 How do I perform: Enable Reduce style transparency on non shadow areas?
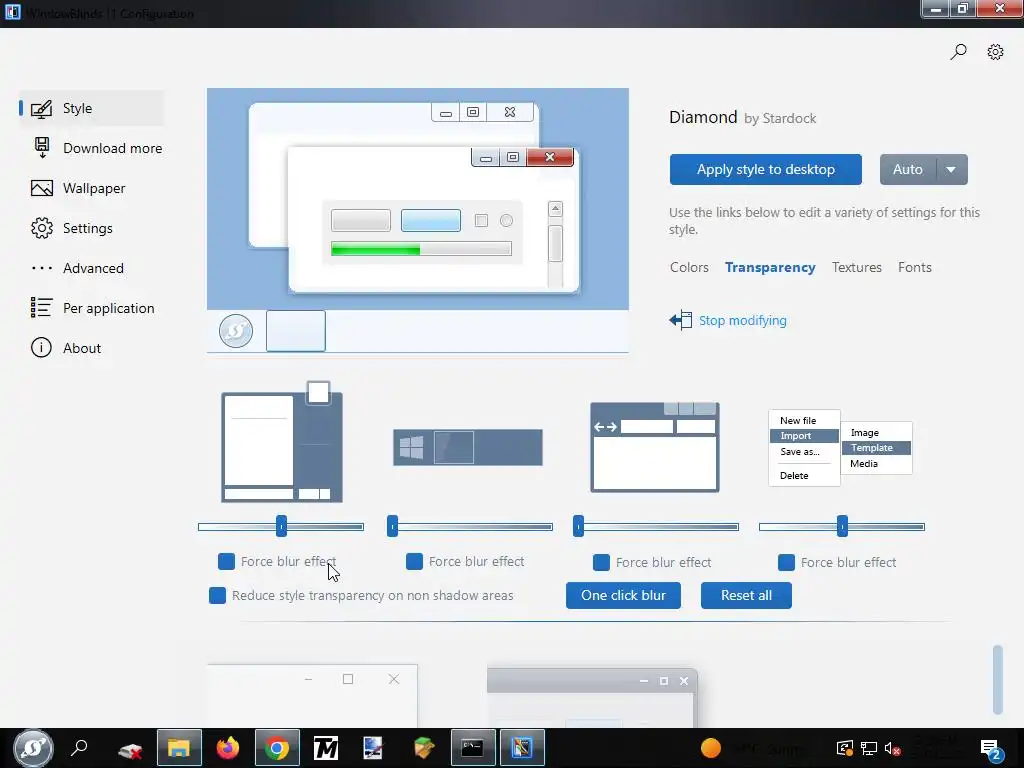click(x=217, y=596)
